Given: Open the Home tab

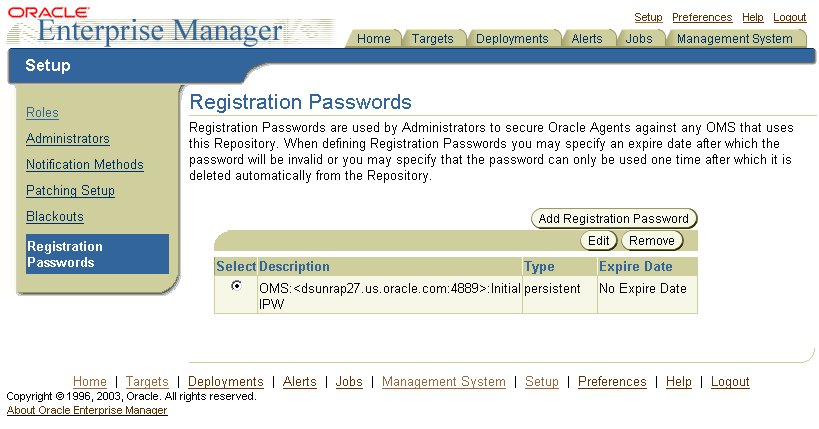Looking at the screenshot, I should click(373, 39).
